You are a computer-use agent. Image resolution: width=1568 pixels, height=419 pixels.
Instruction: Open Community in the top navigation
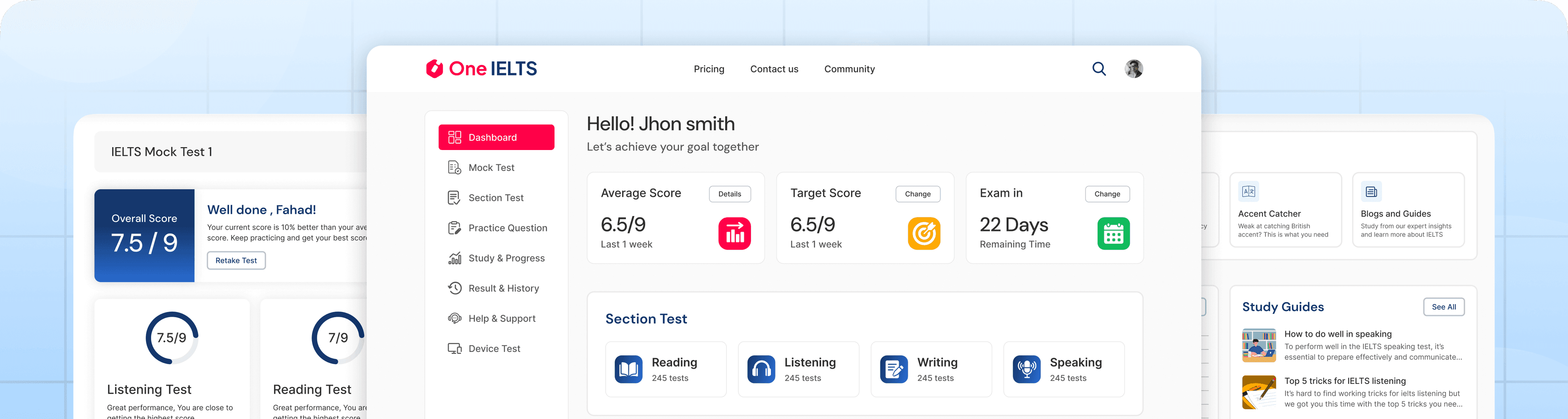pyautogui.click(x=849, y=69)
